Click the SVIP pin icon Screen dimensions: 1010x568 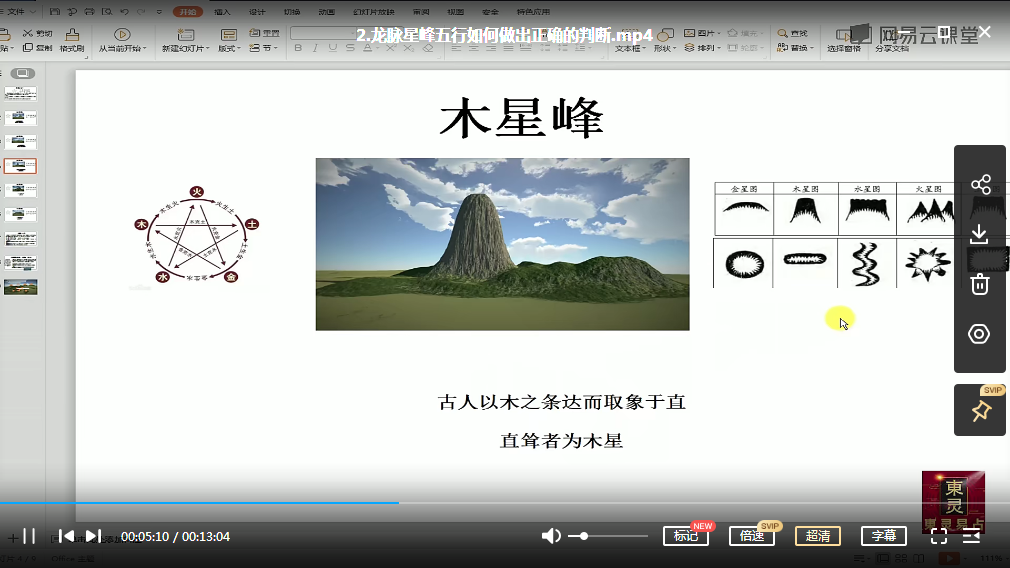[x=980, y=411]
